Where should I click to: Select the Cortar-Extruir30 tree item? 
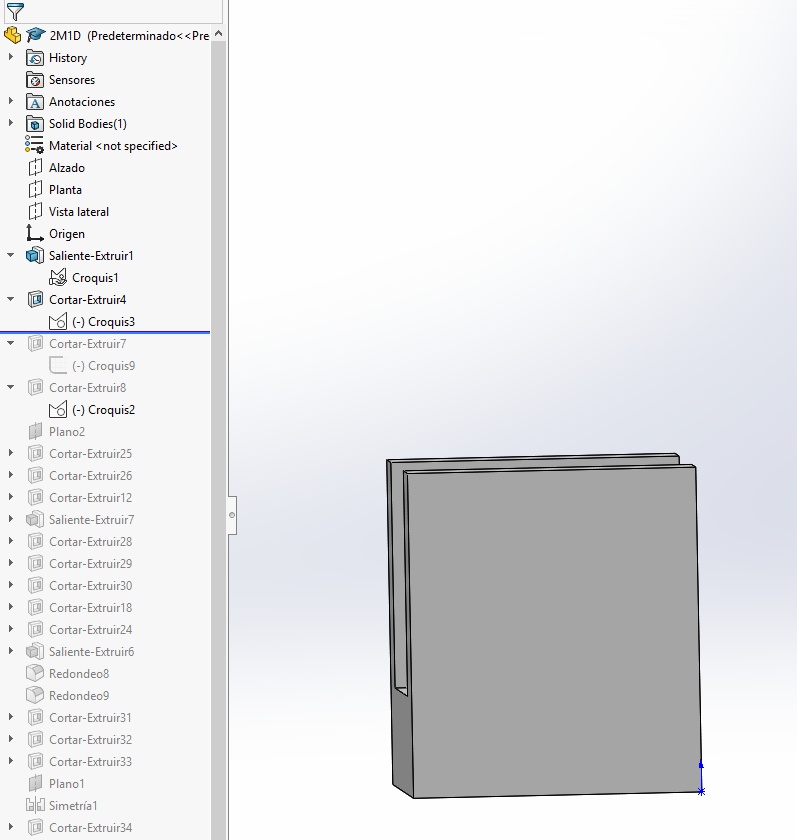click(90, 586)
